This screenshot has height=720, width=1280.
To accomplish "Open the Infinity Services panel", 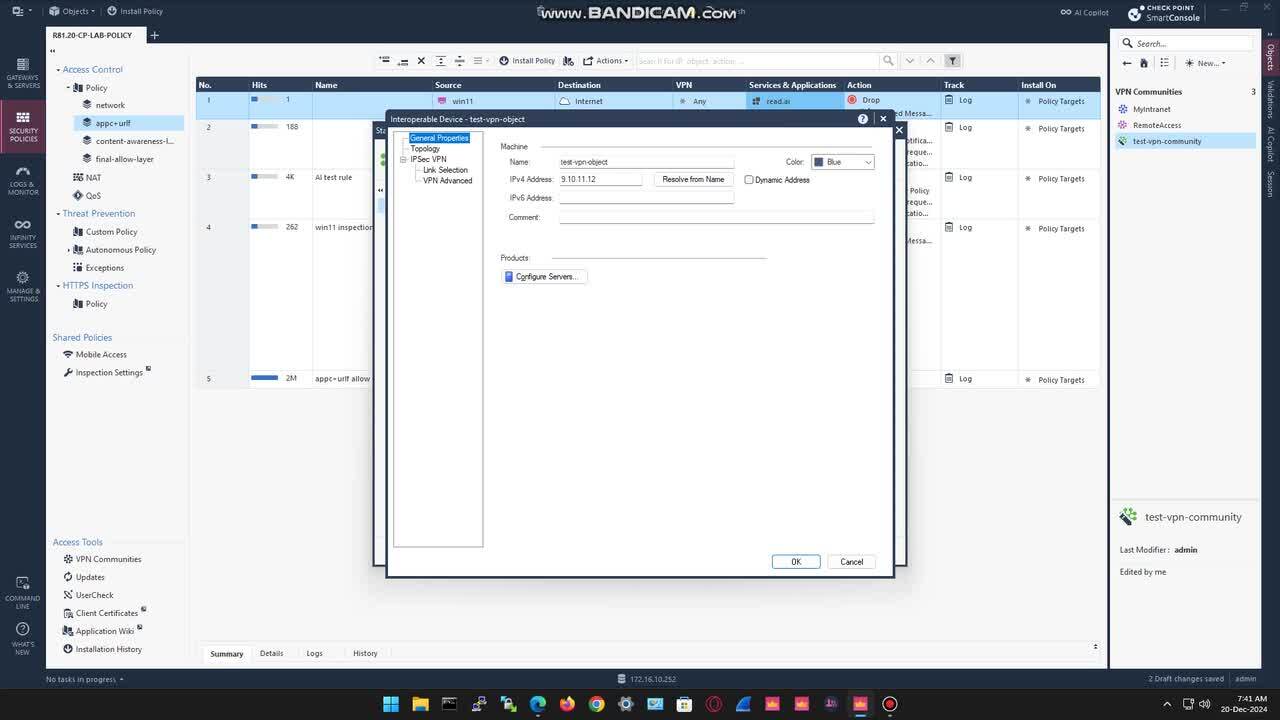I will pyautogui.click(x=22, y=230).
